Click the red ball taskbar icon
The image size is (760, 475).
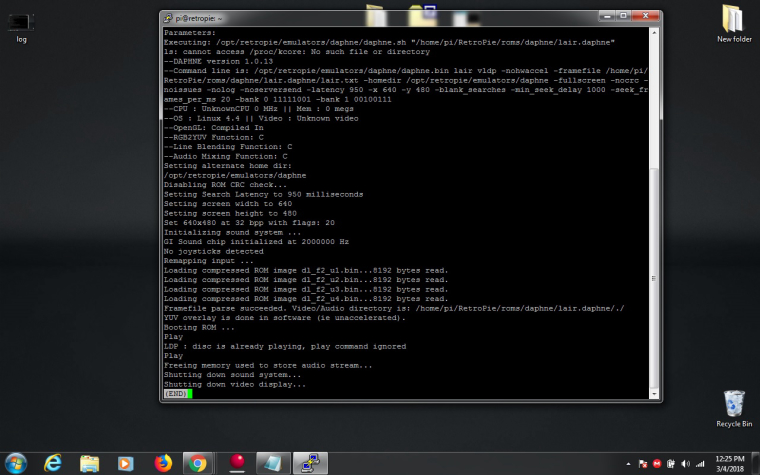tap(238, 462)
